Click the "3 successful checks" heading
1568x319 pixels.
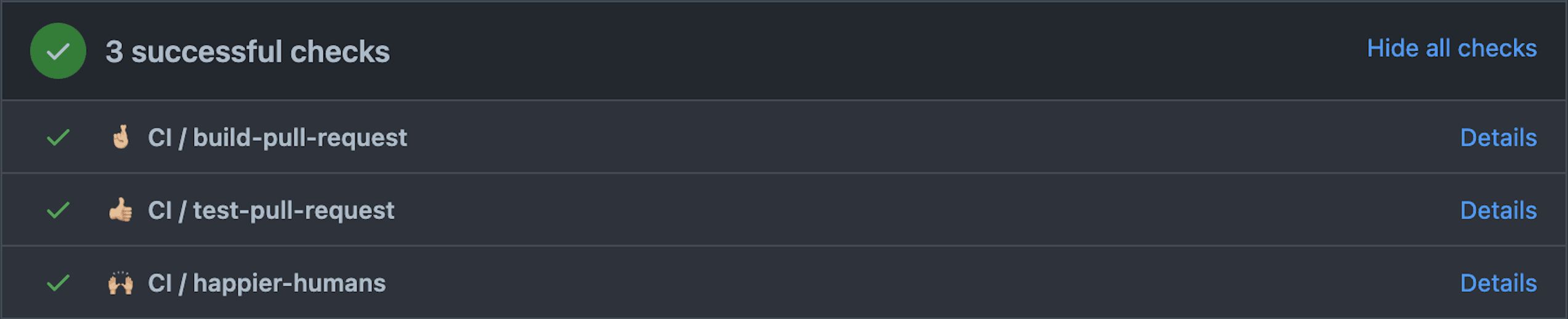pos(248,52)
